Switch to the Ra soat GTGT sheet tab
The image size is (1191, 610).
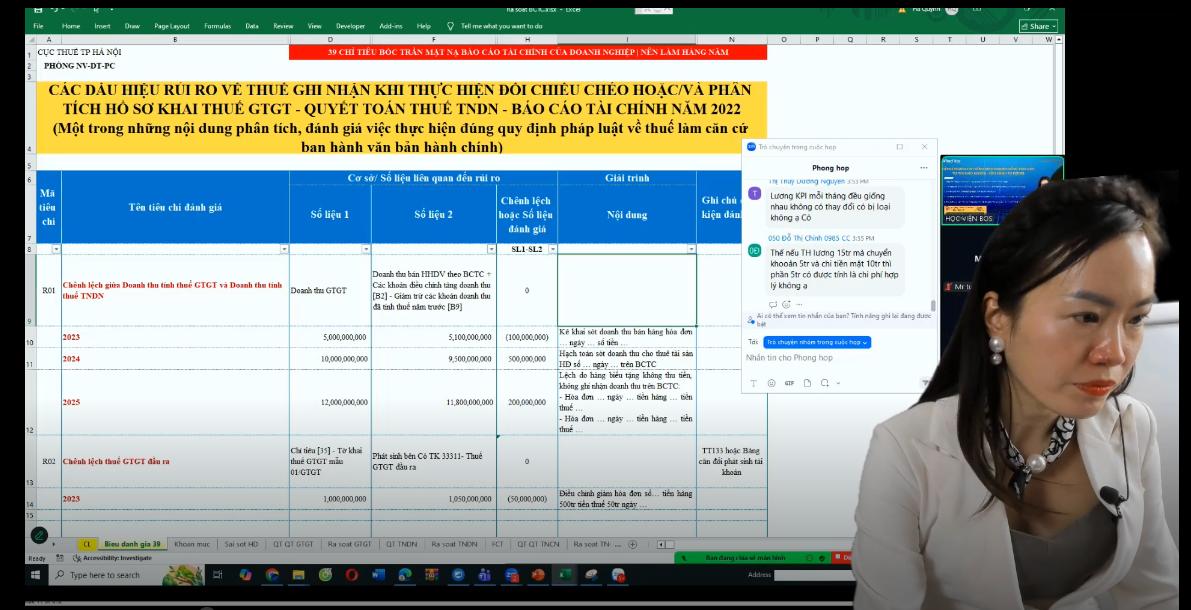click(349, 545)
